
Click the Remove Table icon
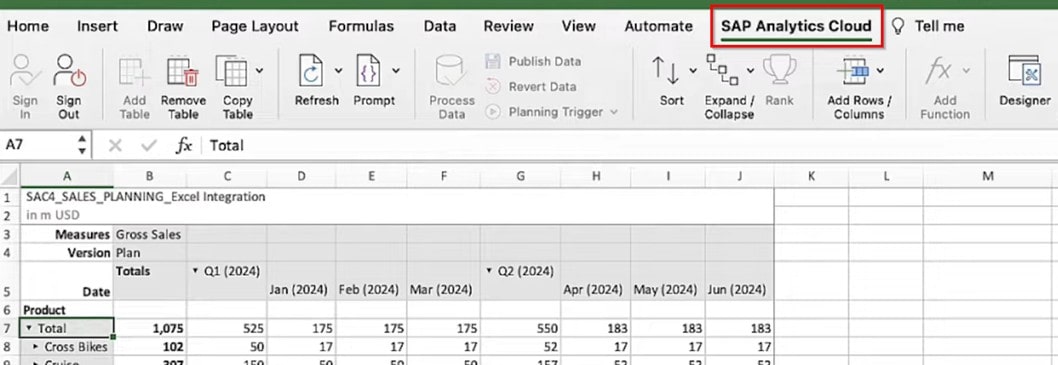point(183,72)
